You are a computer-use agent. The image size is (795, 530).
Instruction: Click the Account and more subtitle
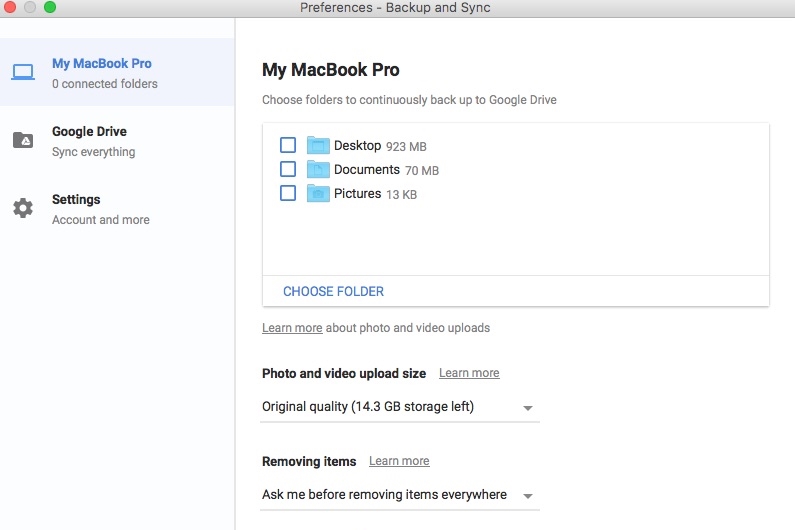click(101, 220)
